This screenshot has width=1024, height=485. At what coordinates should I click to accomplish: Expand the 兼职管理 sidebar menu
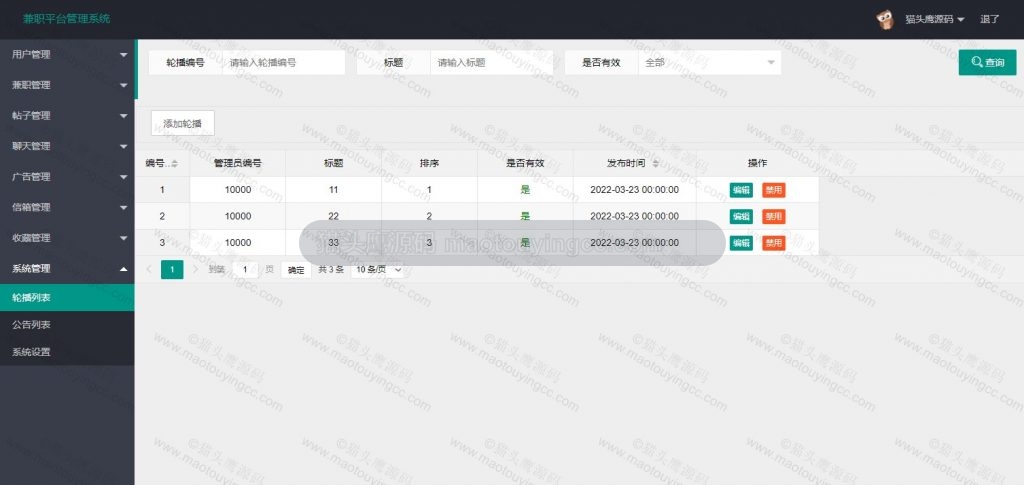67,85
